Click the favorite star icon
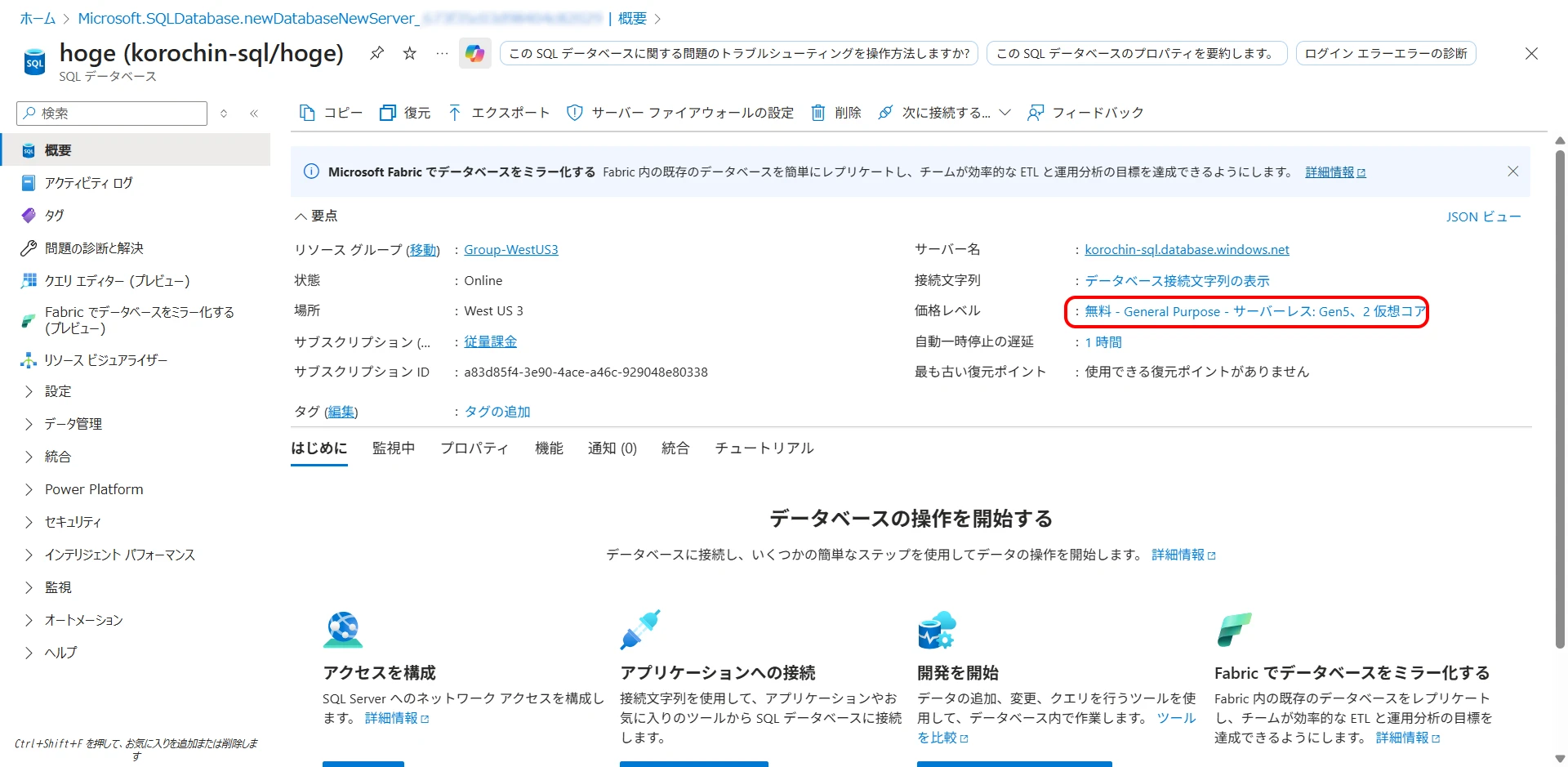The height and width of the screenshot is (767, 1568). [x=410, y=53]
